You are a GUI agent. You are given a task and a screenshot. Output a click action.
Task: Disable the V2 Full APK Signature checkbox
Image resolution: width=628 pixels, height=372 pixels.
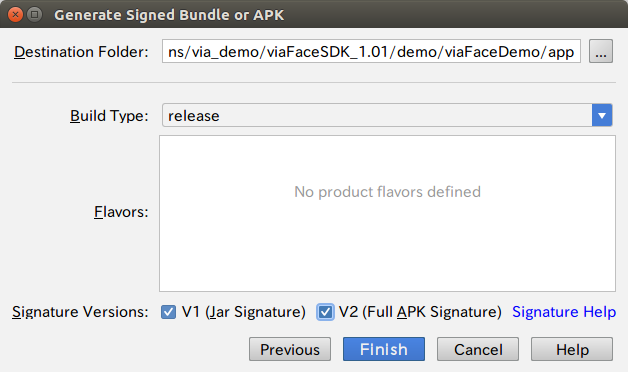(325, 312)
